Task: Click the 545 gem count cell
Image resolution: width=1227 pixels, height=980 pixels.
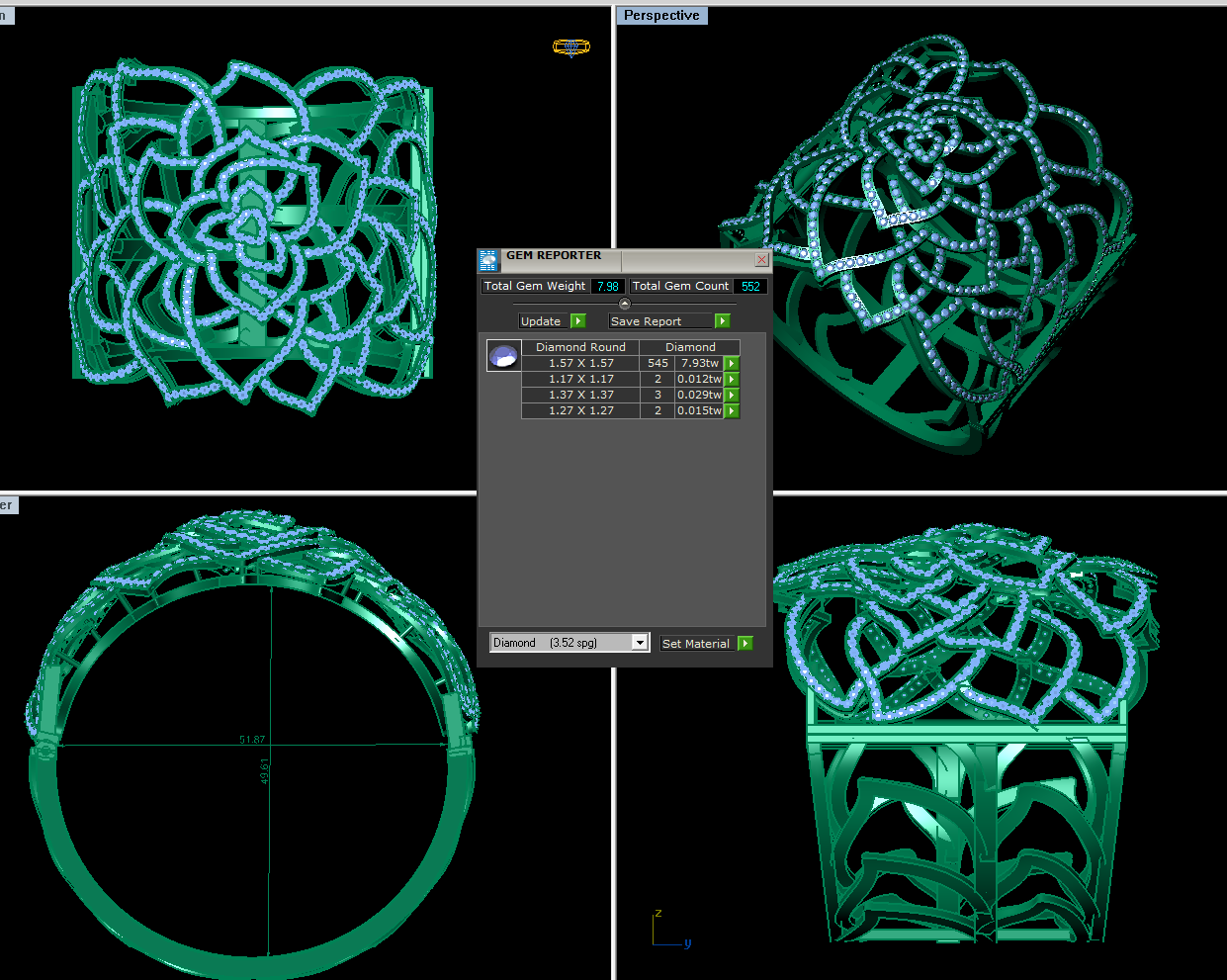Action: 657,363
